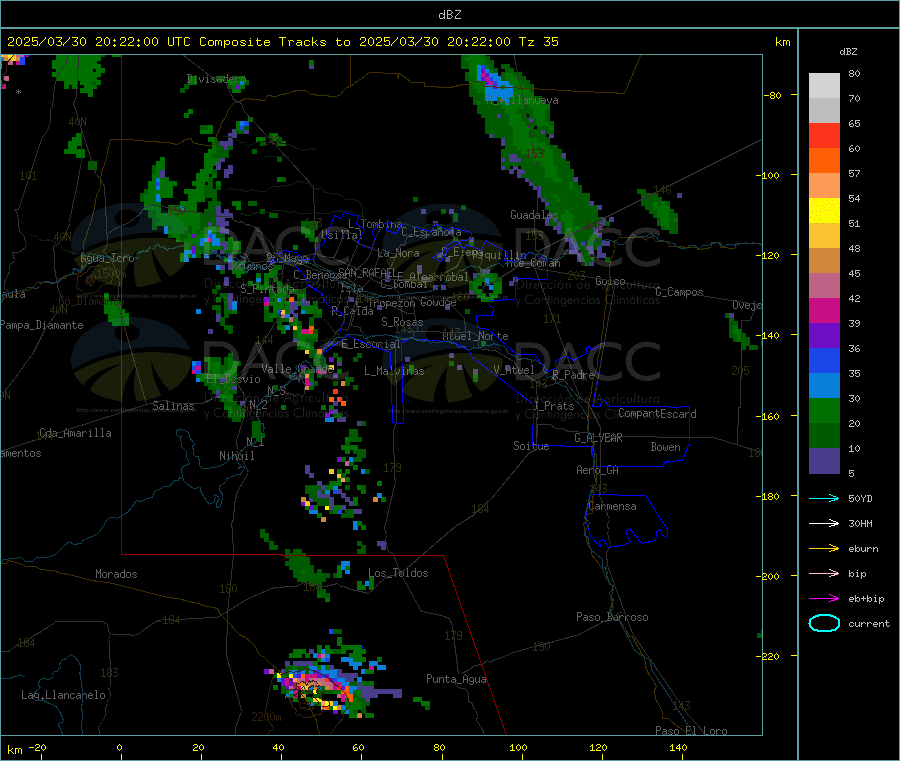Click the 'R_Padre' location label

click(573, 375)
